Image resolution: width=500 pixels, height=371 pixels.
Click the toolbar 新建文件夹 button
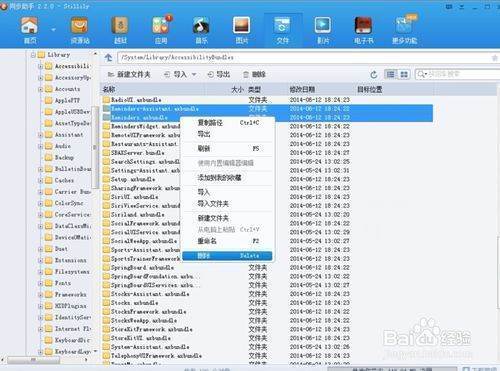click(129, 74)
